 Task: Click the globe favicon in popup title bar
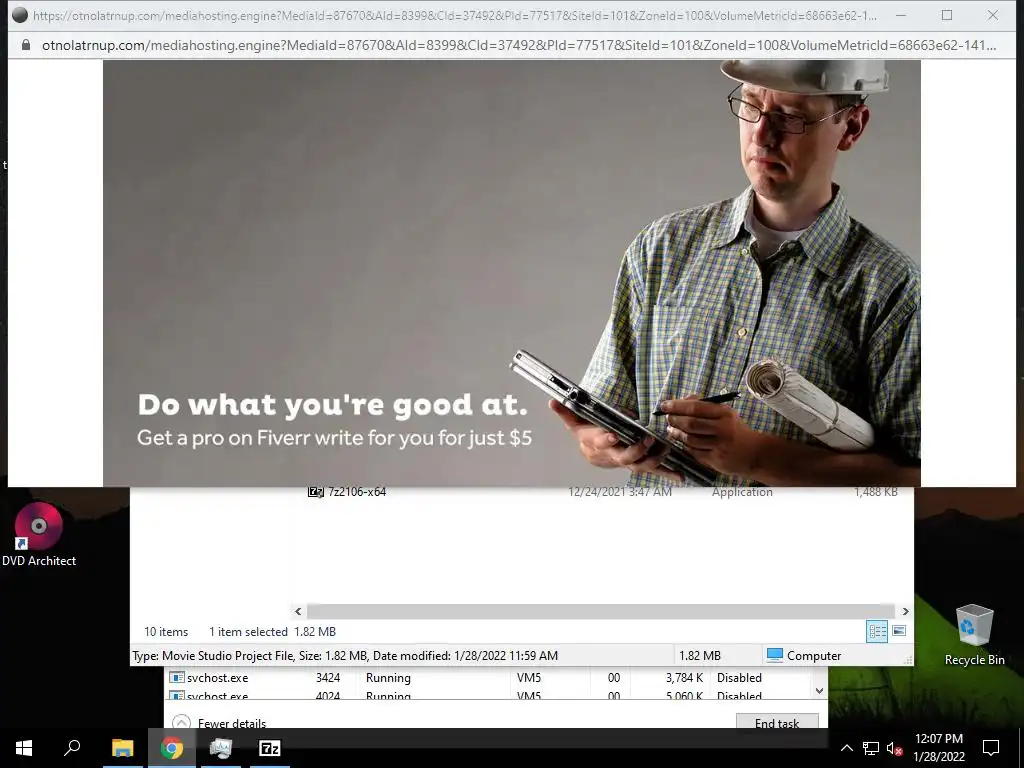20,15
